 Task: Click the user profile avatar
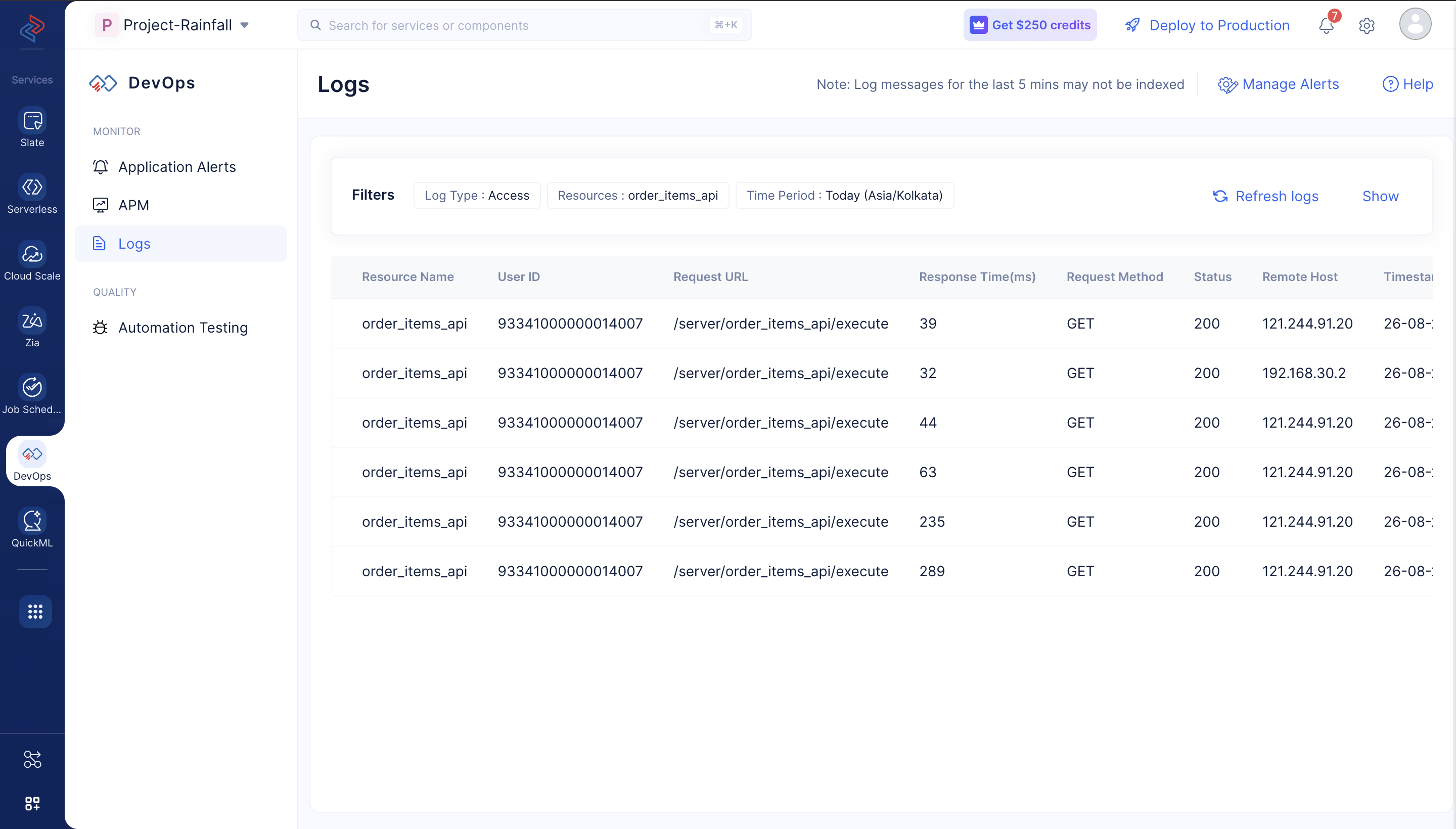(x=1415, y=24)
